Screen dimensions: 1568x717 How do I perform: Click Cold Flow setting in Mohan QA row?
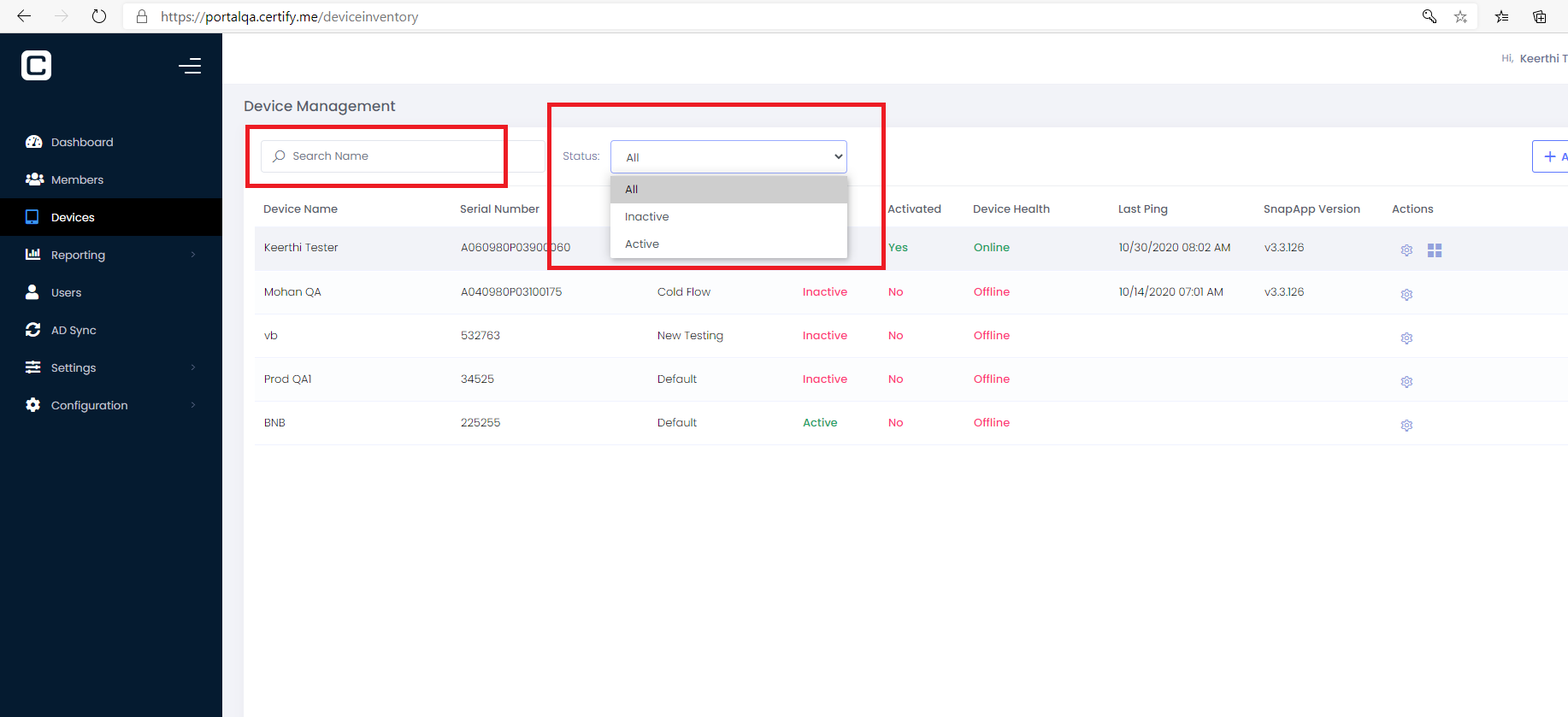[684, 291]
